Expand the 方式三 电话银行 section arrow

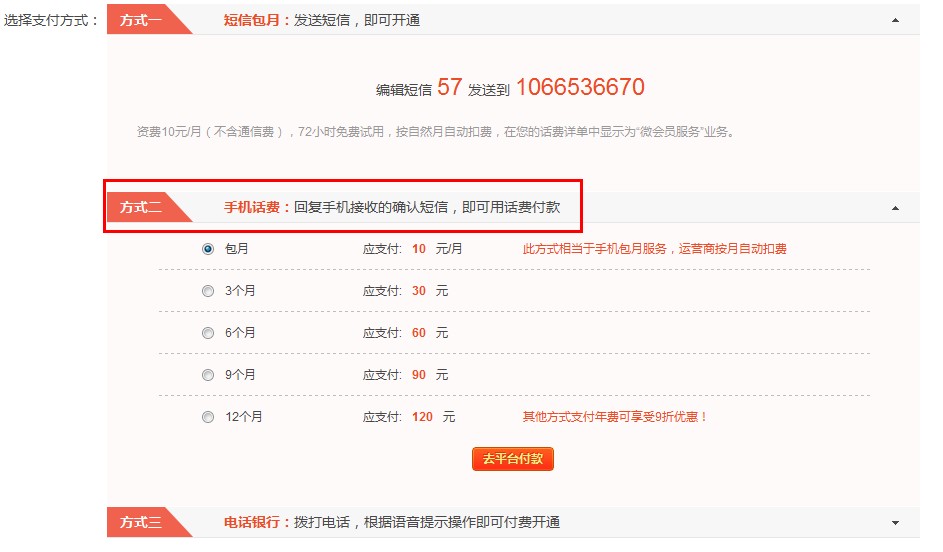pos(895,523)
